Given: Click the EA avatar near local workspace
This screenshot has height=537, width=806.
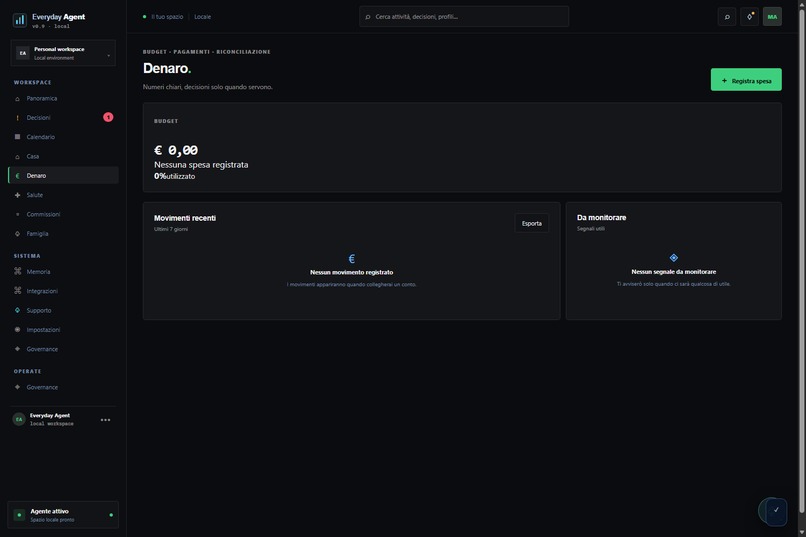Looking at the screenshot, I should [19, 419].
